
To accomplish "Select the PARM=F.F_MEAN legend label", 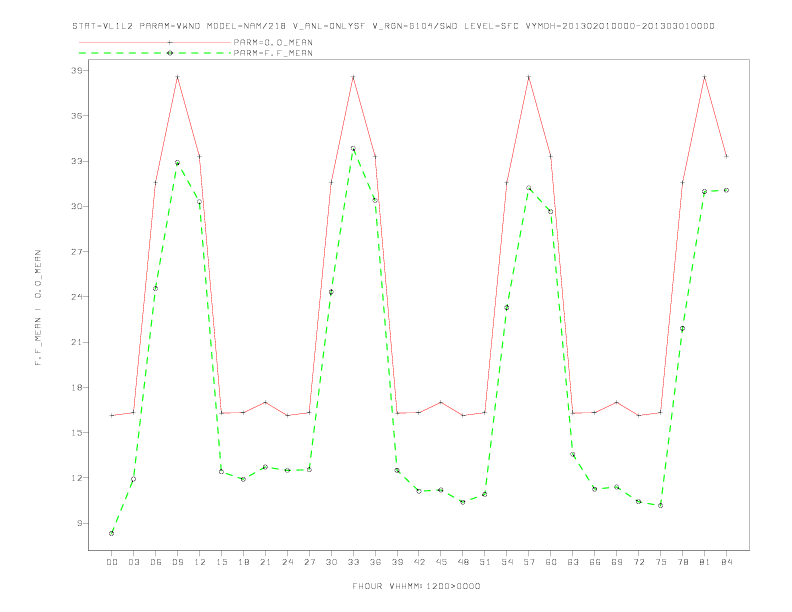I will [273, 53].
